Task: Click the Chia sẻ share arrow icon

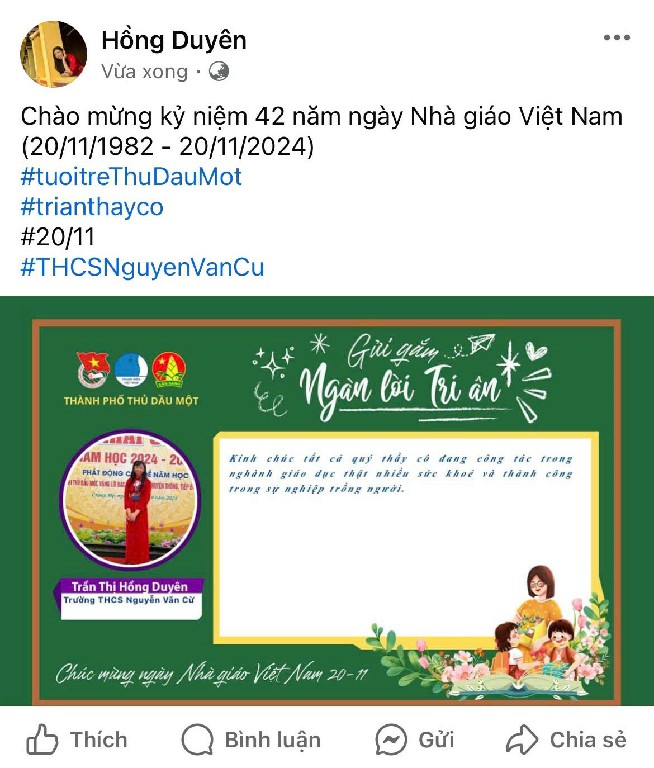Action: 522,739
